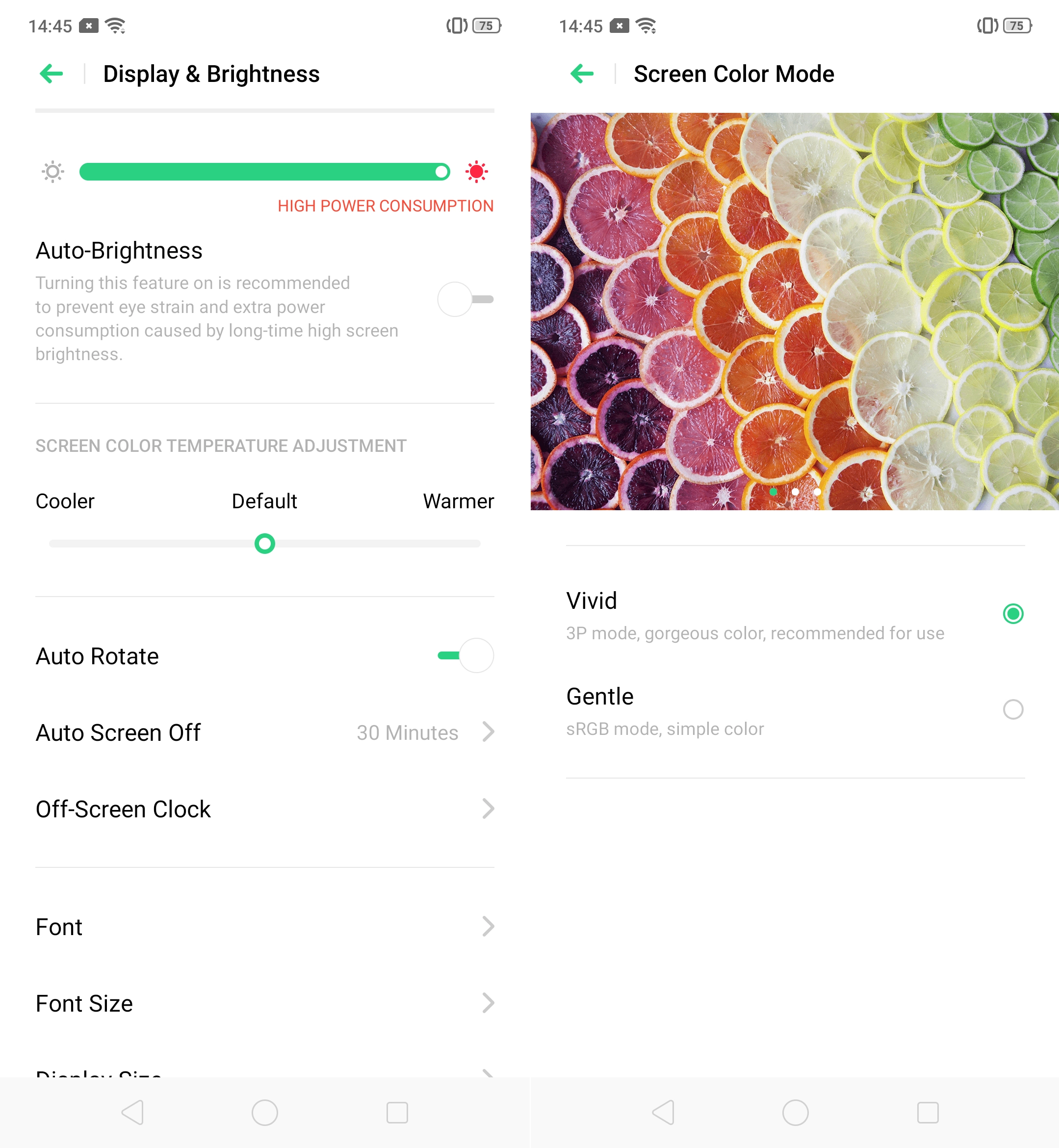
Task: Tap the low brightness sun icon
Action: coord(52,171)
